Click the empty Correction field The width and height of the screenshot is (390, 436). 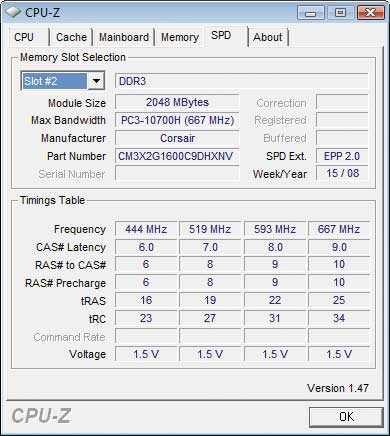[x=342, y=102]
